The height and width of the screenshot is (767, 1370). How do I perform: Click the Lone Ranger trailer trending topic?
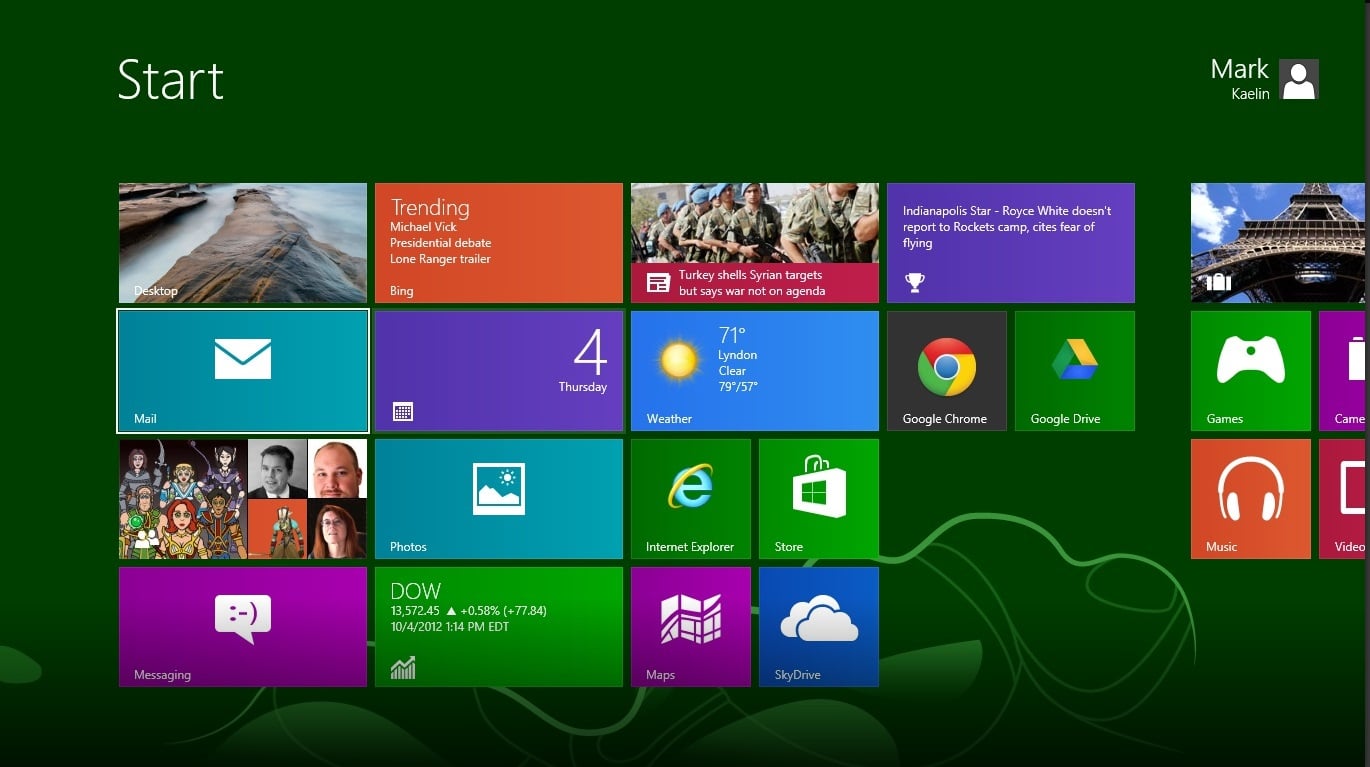441,259
